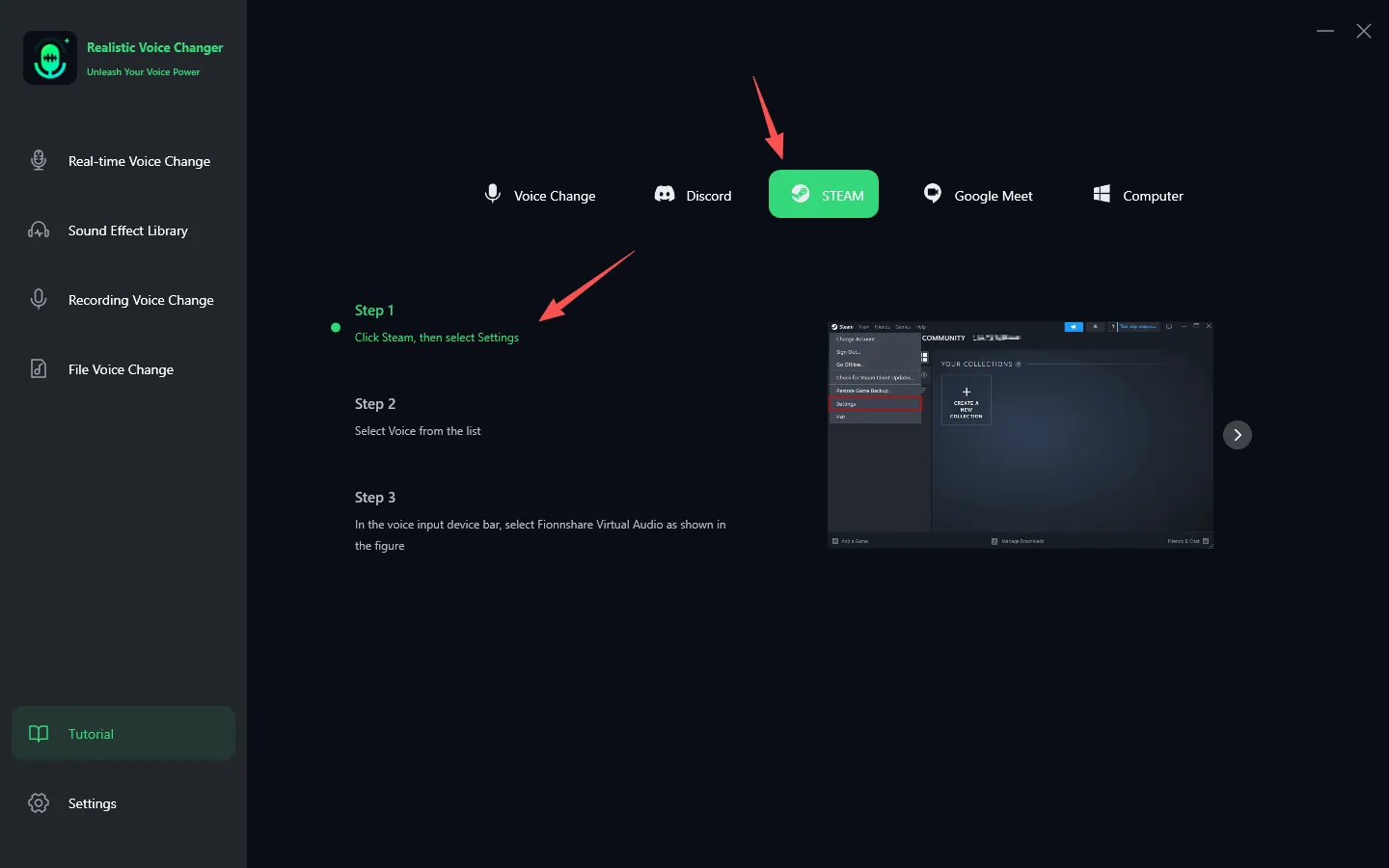Click the Settings gear icon in sidebar
The width and height of the screenshot is (1389, 868).
point(39,803)
